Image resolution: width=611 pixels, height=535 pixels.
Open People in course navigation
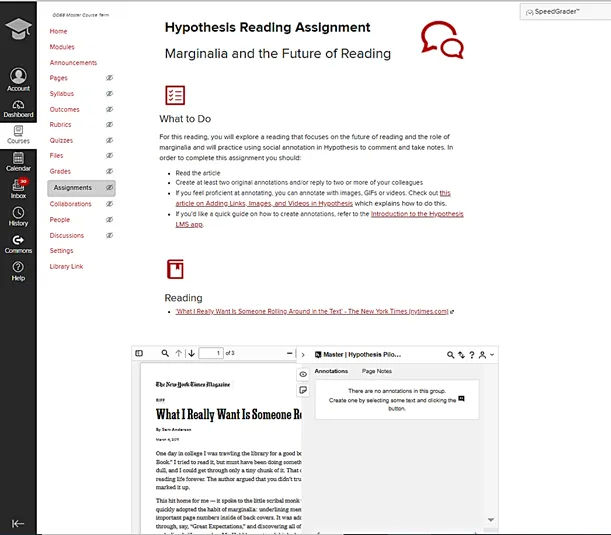60,220
